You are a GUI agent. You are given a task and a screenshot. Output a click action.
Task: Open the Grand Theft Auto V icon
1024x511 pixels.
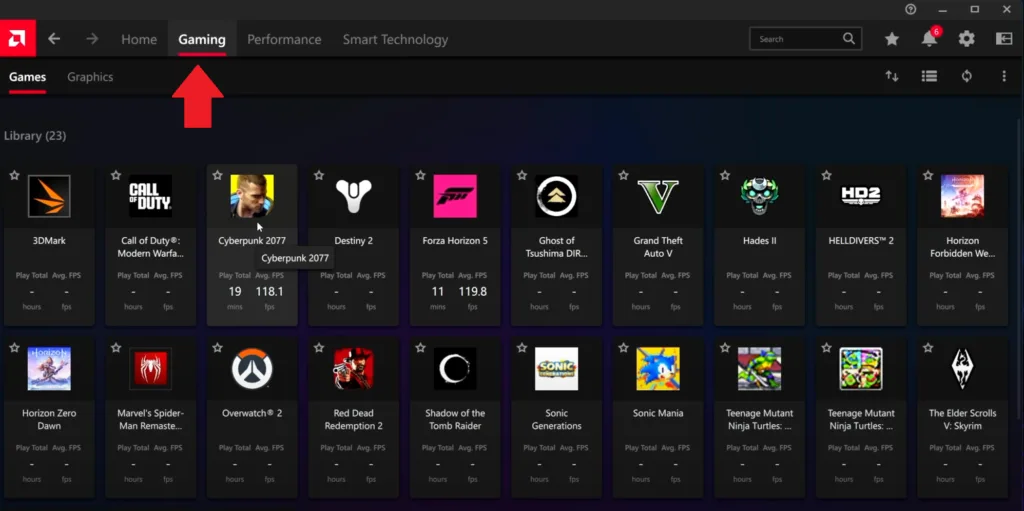(x=658, y=196)
